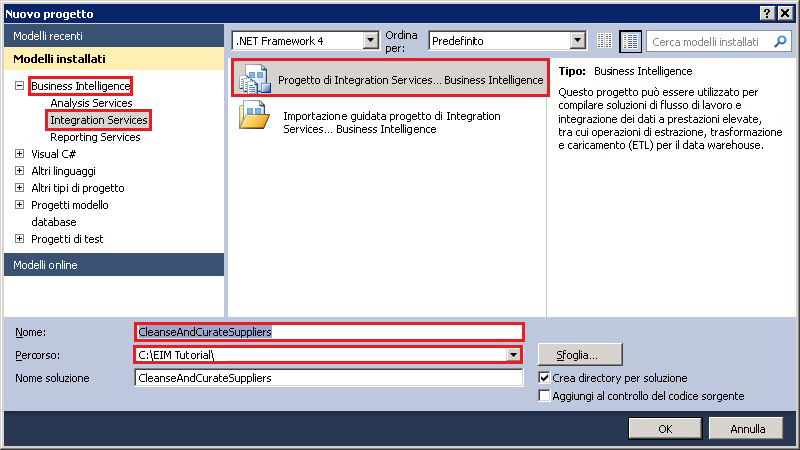The height and width of the screenshot is (450, 800).
Task: Expand the Altri linguaggi node
Action: [x=19, y=170]
